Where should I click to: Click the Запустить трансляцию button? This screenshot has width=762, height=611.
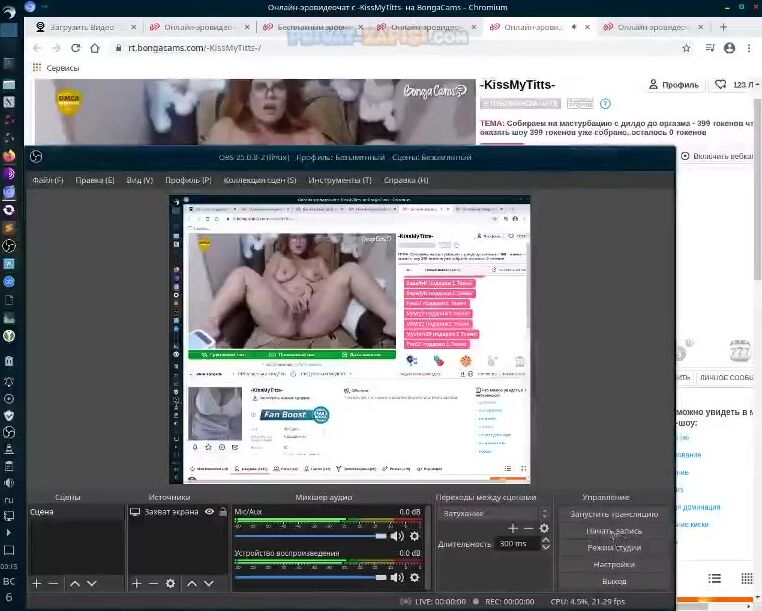tap(614, 514)
